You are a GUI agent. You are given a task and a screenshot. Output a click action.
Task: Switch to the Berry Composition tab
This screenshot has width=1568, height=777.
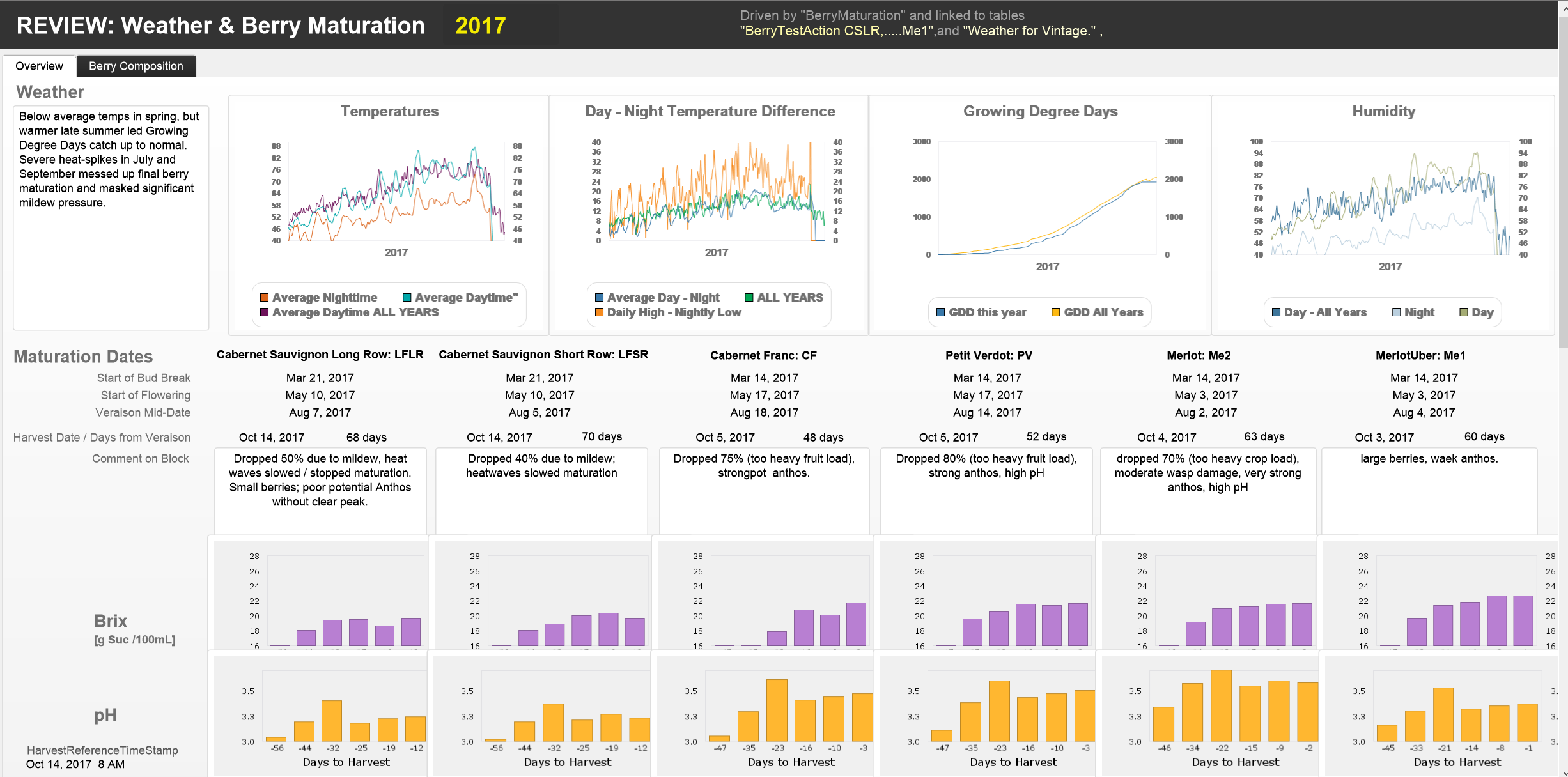[136, 66]
